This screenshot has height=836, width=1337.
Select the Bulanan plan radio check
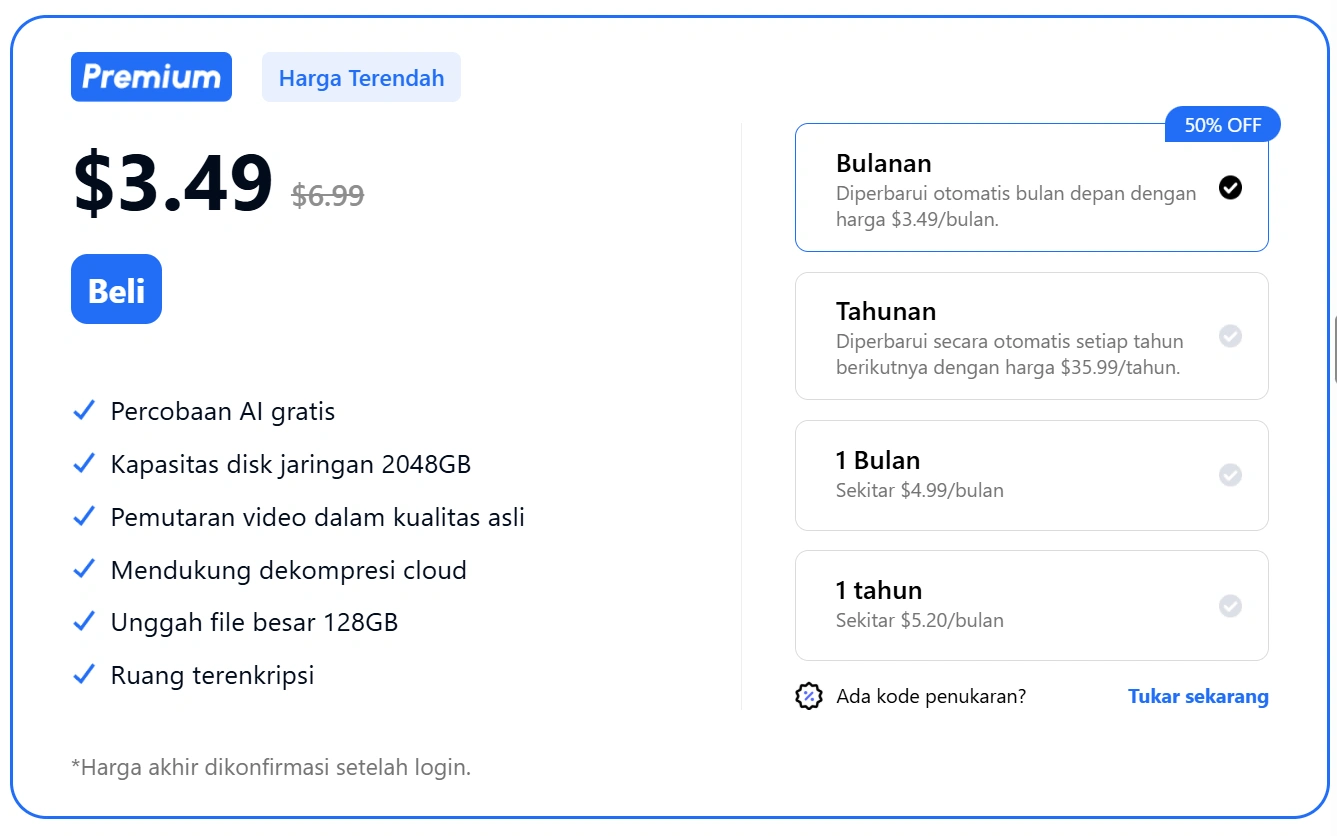(1230, 187)
